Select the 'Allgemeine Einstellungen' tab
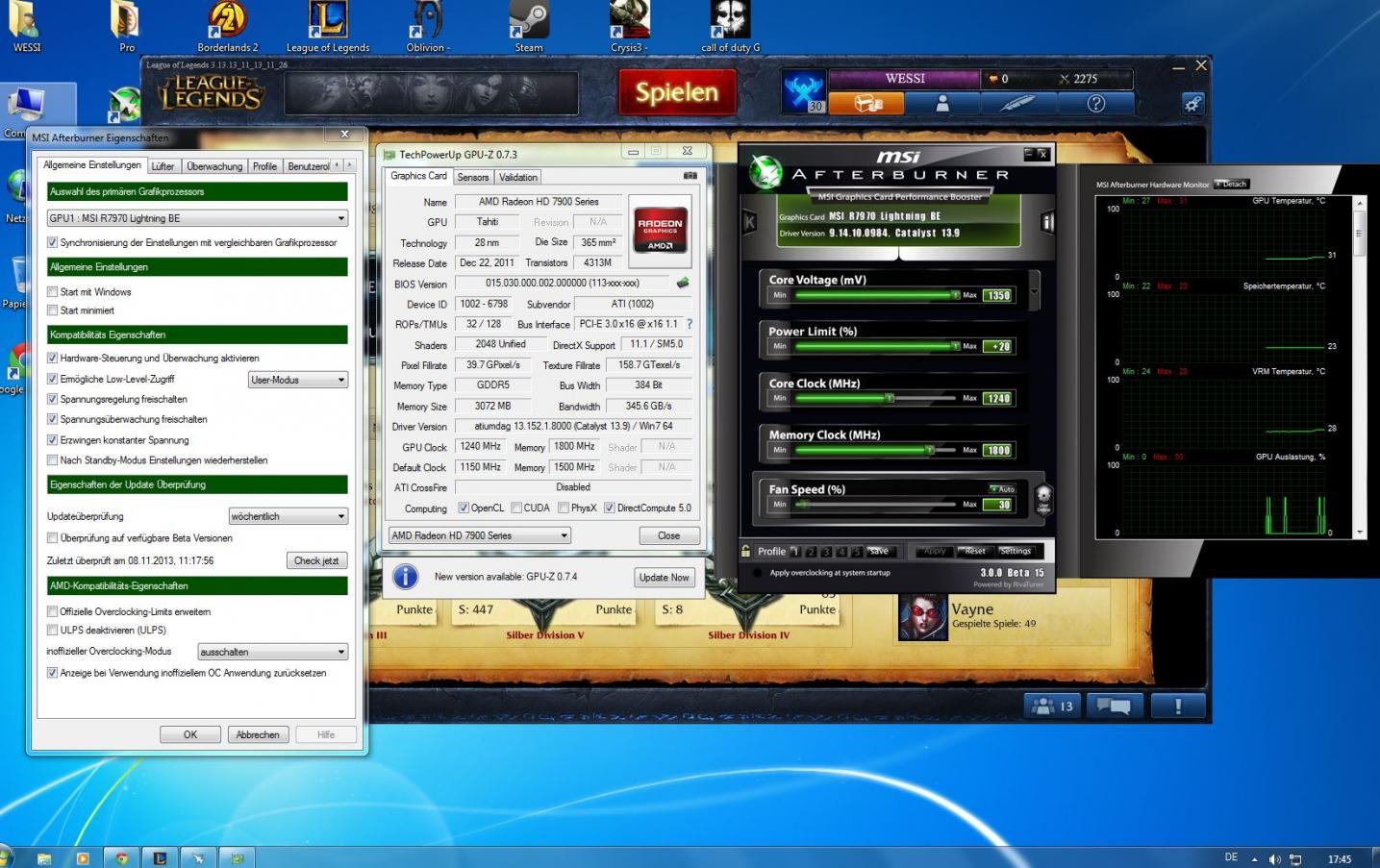This screenshot has height=868, width=1380. point(91,165)
